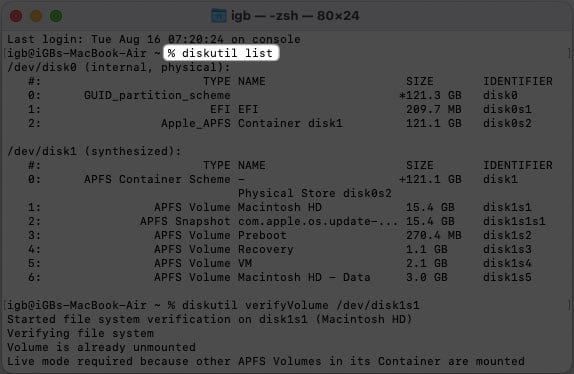Click the 'Preboot' volume name

262,235
